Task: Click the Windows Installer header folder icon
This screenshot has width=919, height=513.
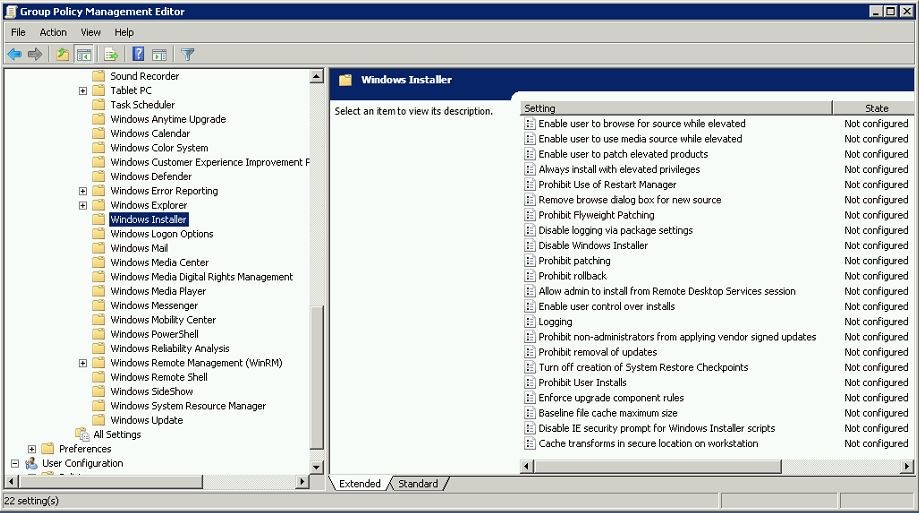Action: click(345, 80)
